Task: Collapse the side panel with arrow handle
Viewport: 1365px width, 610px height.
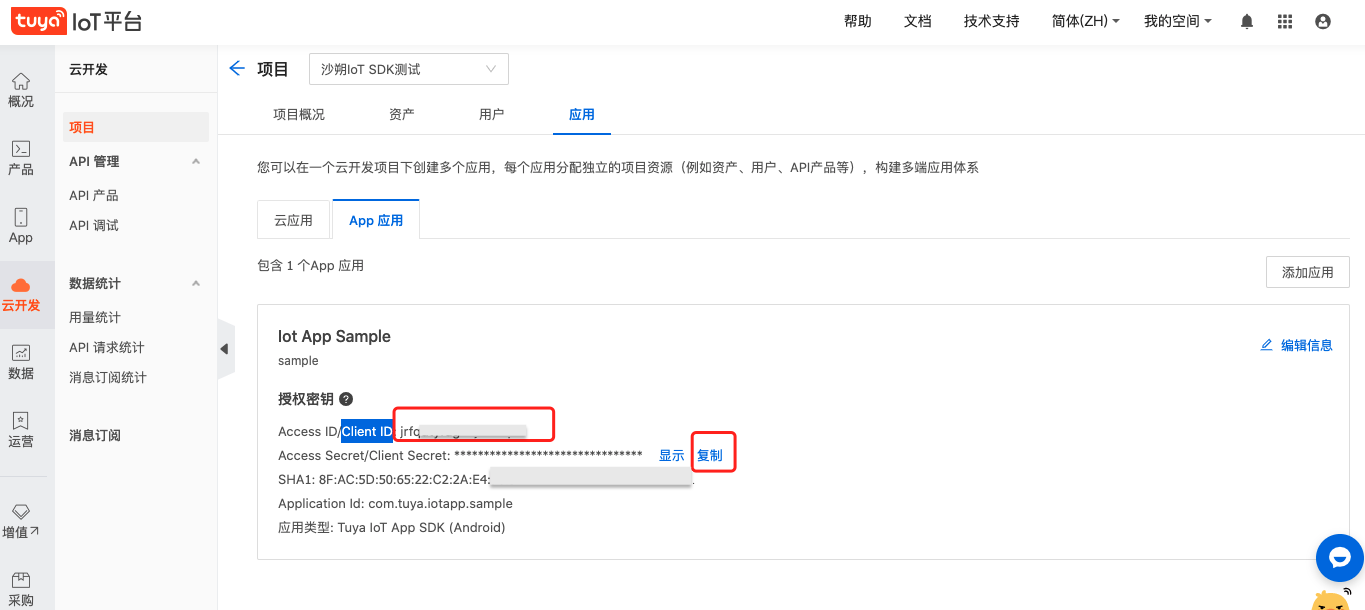Action: click(x=225, y=349)
